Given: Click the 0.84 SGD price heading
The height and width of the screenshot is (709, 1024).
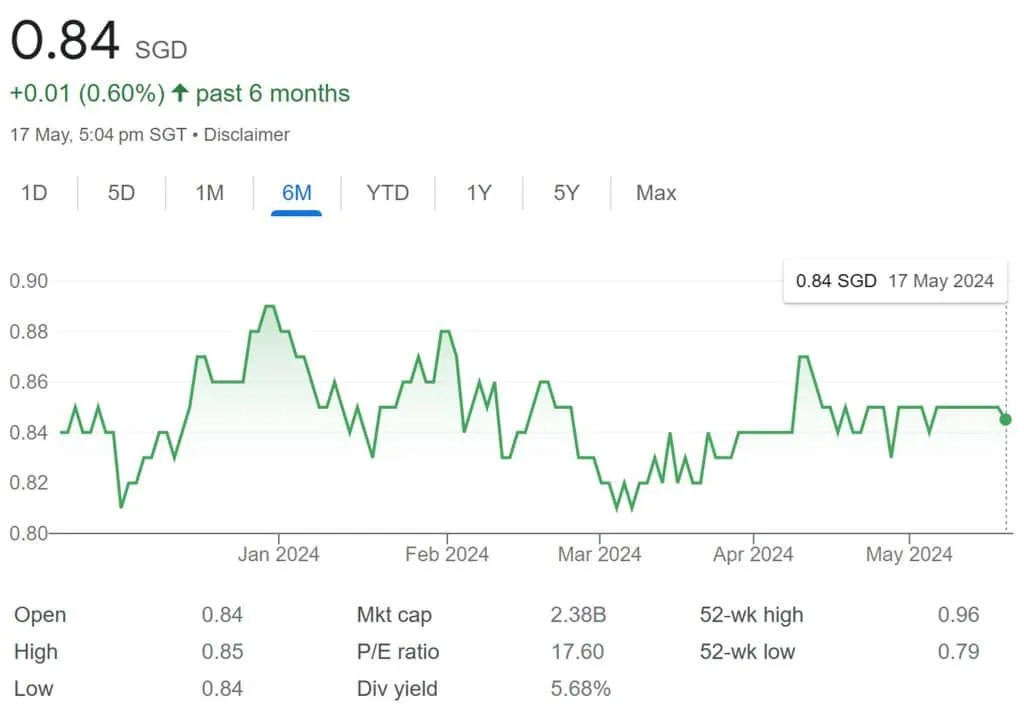Looking at the screenshot, I should click(x=60, y=42).
